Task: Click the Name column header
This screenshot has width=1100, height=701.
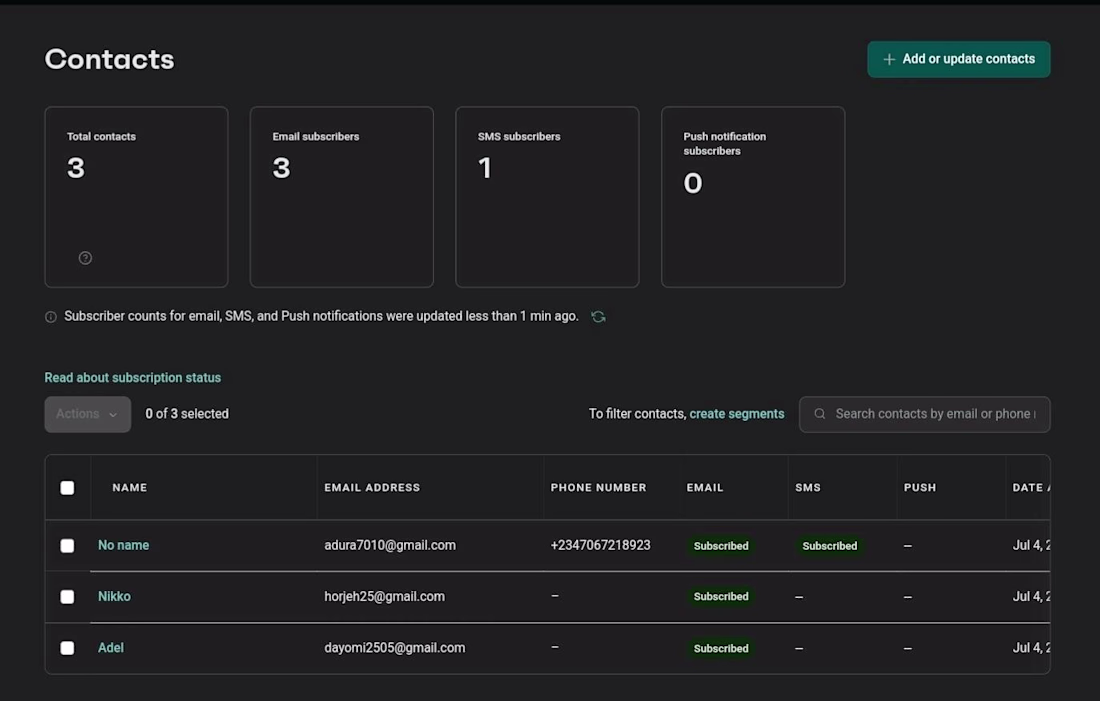Action: [x=130, y=488]
